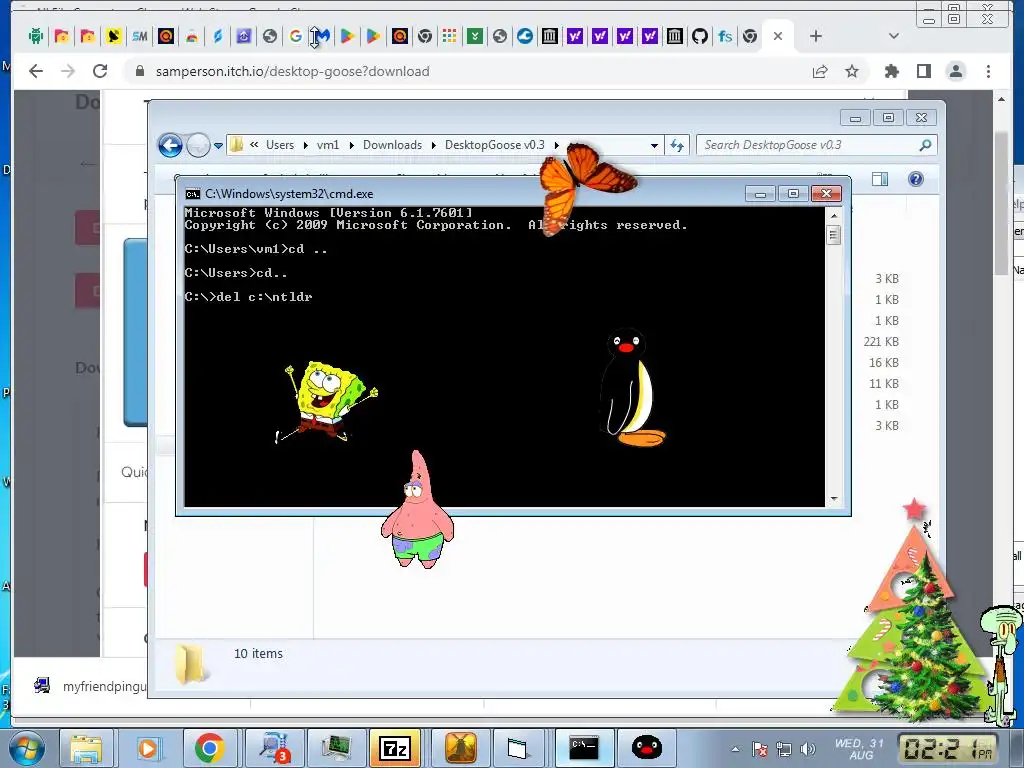
Task: Open Chrome three-dot menu
Action: [989, 71]
